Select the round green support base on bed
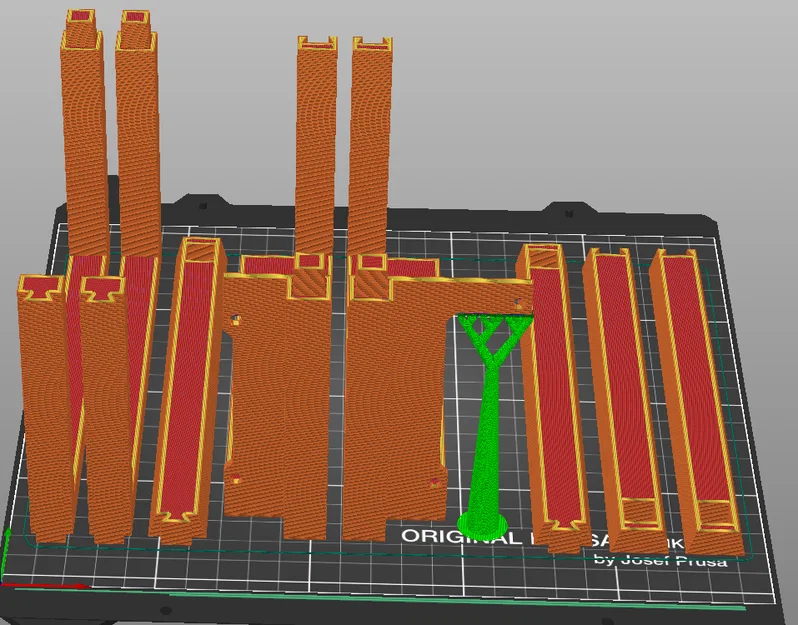798x625 pixels. 482,524
